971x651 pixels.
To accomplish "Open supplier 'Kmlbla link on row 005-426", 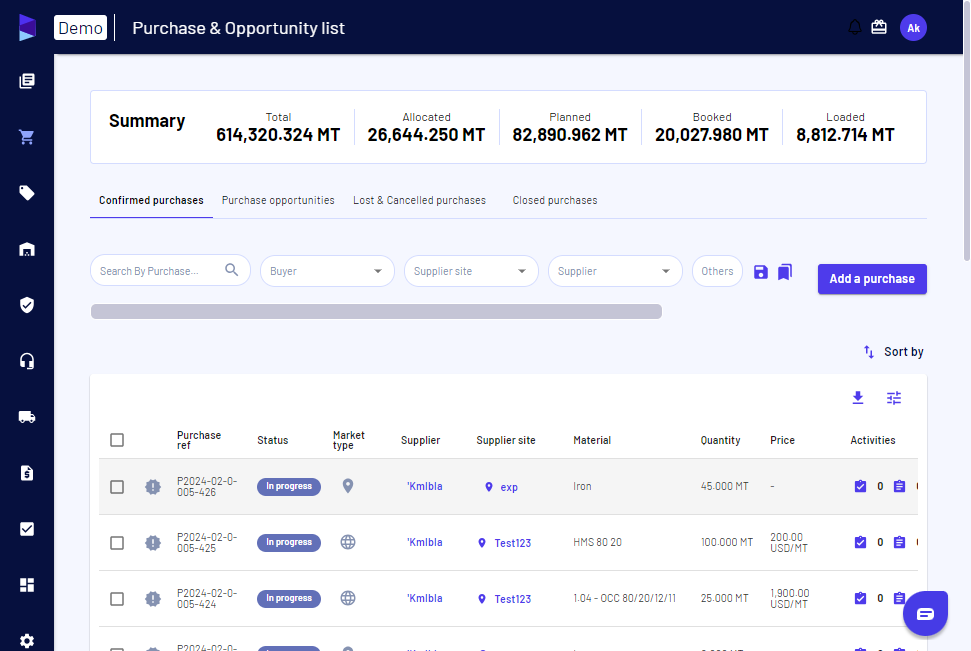I will tap(424, 486).
